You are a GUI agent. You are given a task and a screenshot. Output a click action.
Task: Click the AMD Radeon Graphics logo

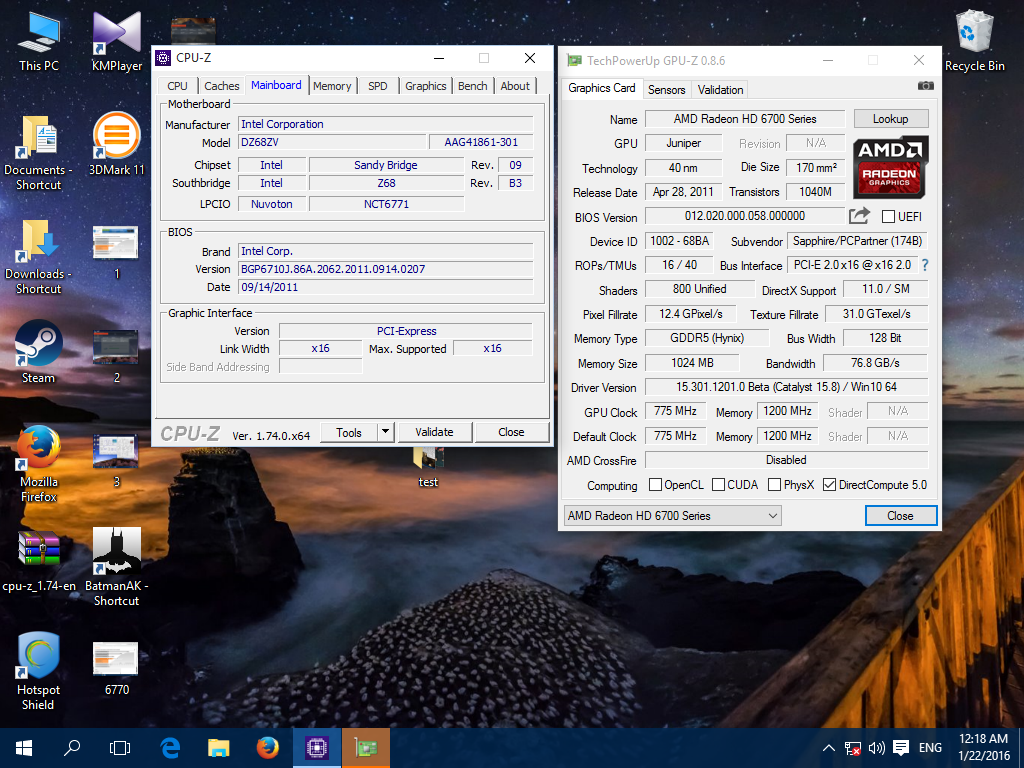(x=890, y=167)
